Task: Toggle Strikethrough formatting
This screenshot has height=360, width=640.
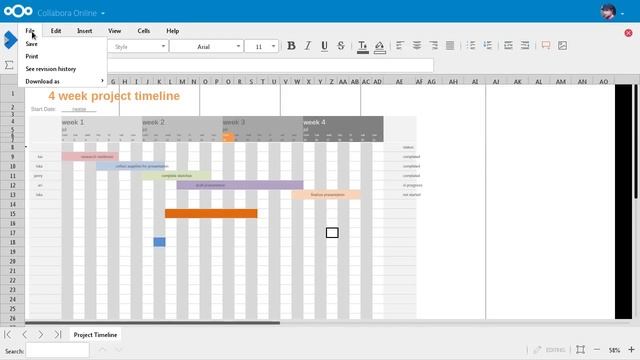Action: pyautogui.click(x=341, y=46)
